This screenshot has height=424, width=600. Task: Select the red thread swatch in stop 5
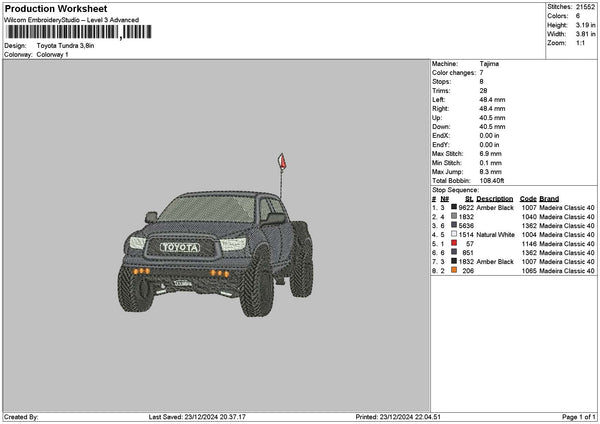point(454,243)
